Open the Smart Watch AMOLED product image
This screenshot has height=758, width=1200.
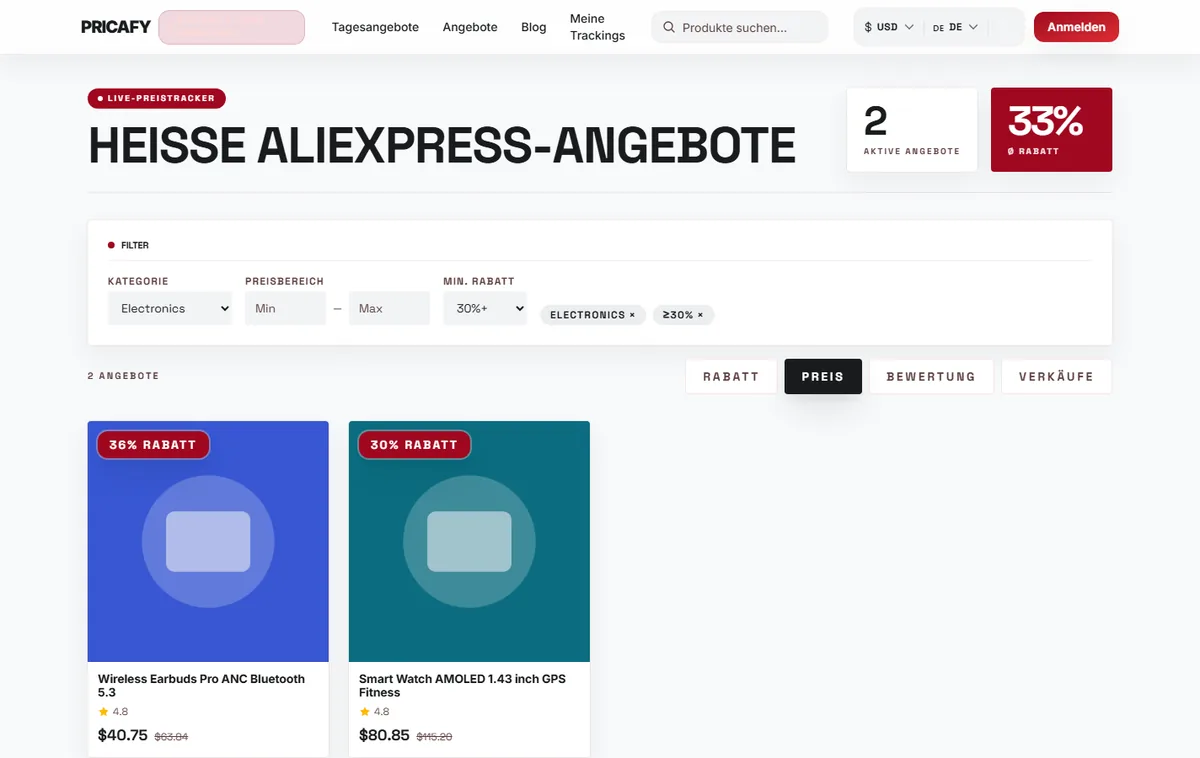pos(469,541)
